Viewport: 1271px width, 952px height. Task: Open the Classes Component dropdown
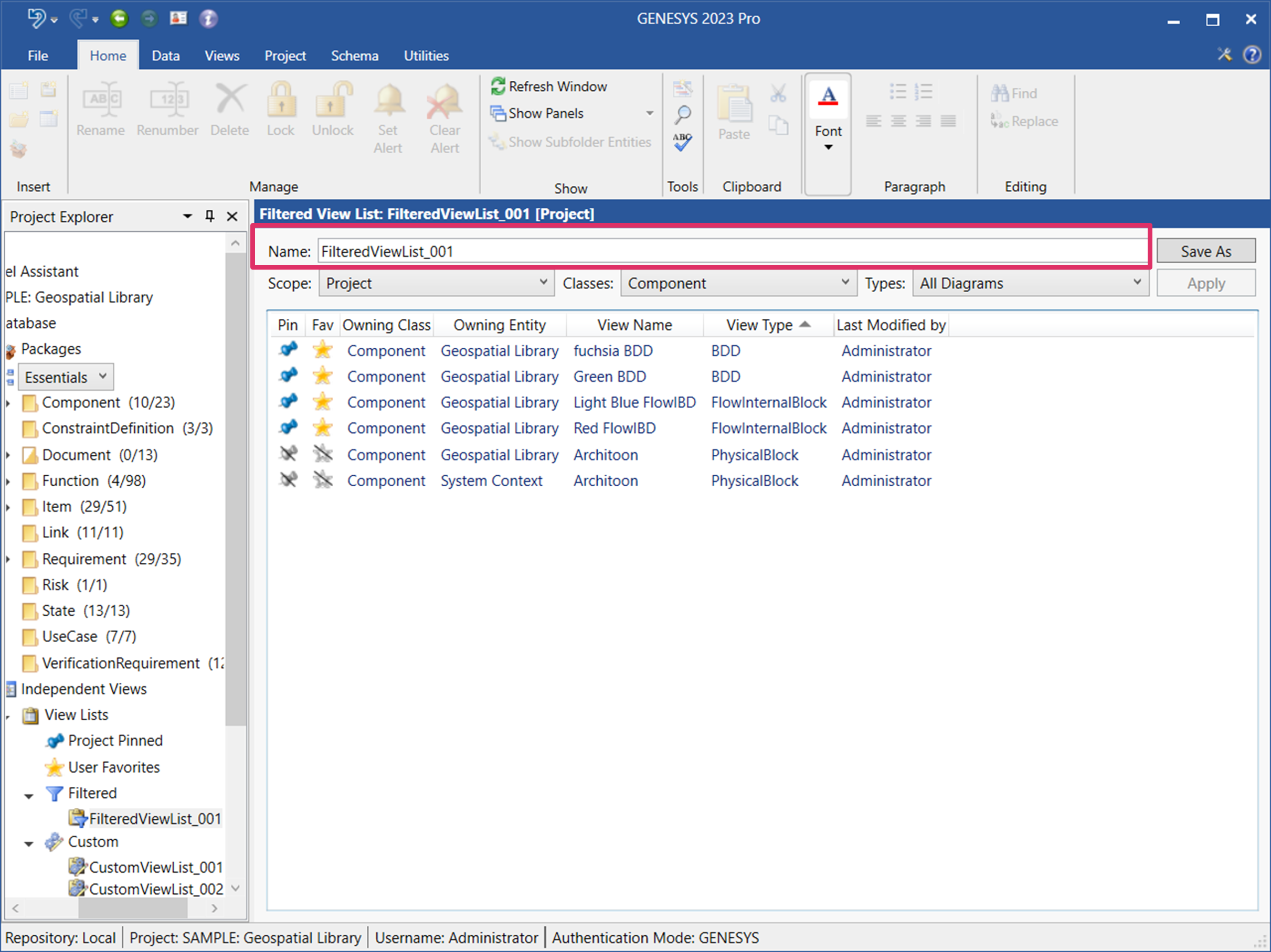[738, 283]
